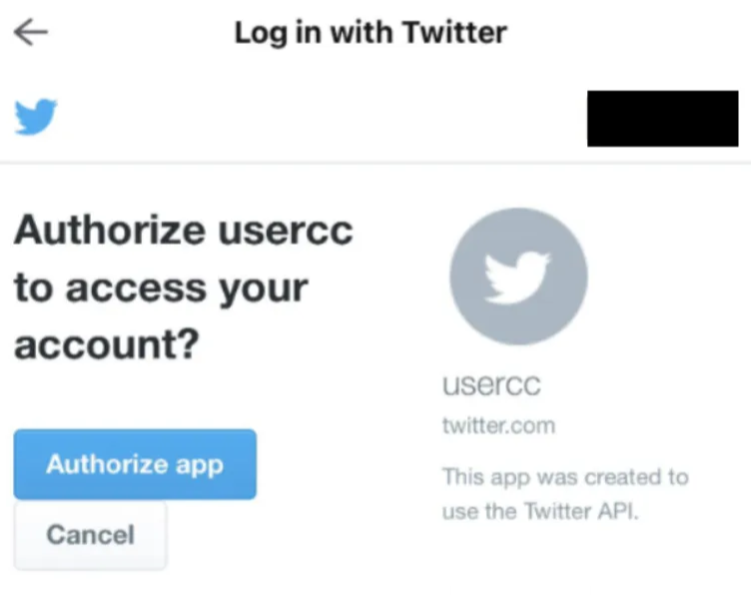Click the white bird inside the avatar circle
The image size is (751, 595).
click(517, 278)
